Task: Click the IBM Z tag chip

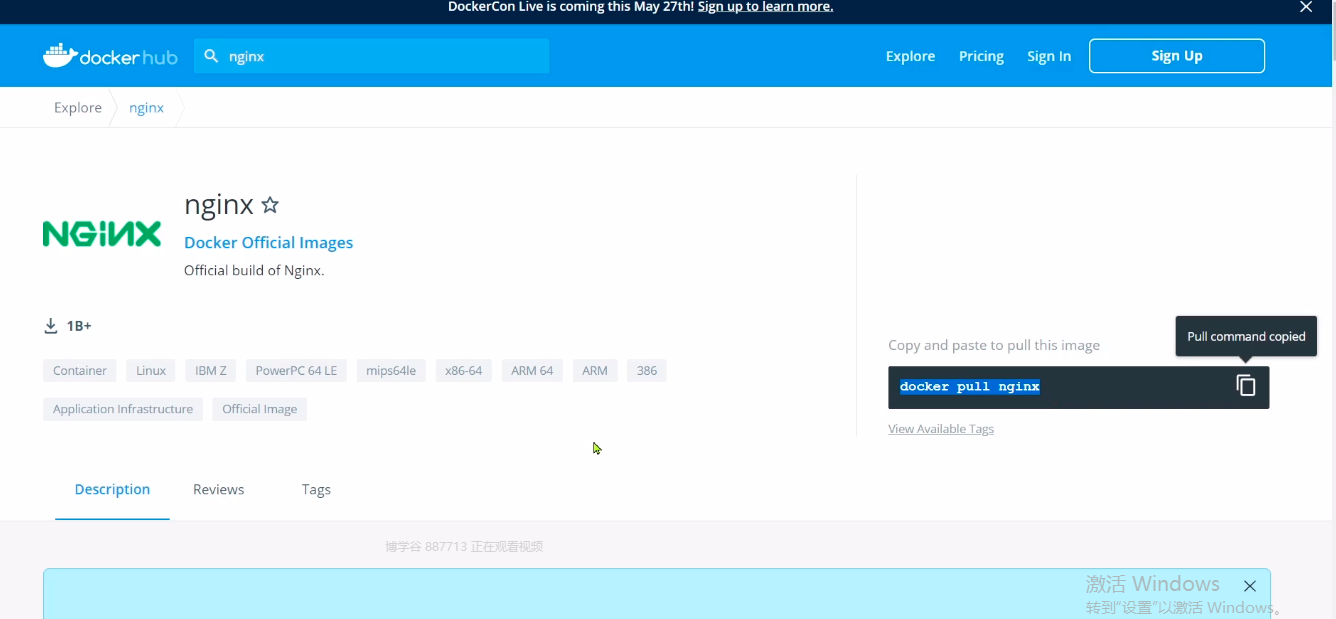Action: coord(211,371)
